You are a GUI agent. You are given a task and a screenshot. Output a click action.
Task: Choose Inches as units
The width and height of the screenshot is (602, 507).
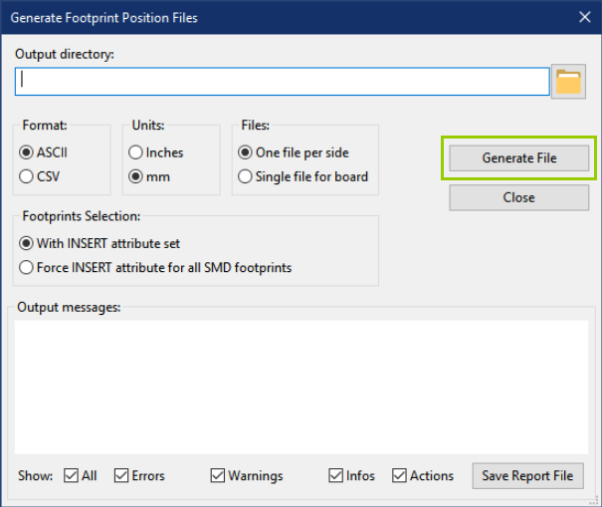[x=136, y=153]
